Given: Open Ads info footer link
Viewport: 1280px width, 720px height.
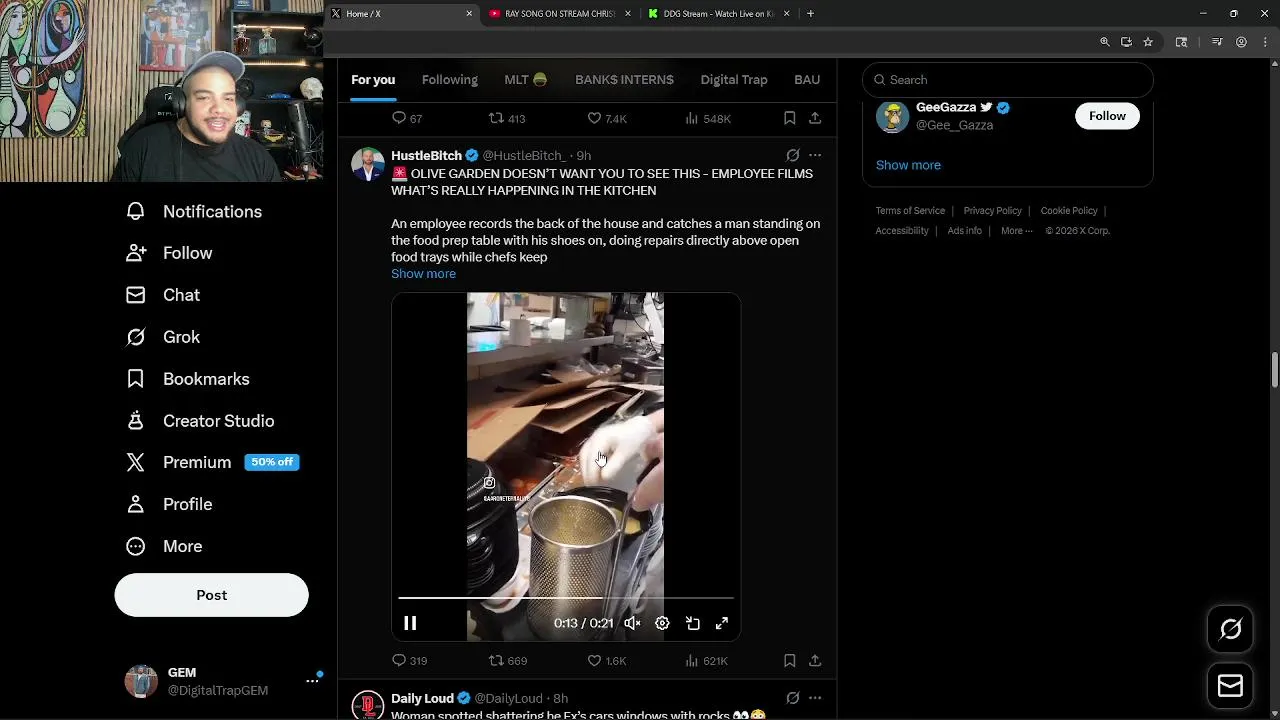Looking at the screenshot, I should point(964,231).
